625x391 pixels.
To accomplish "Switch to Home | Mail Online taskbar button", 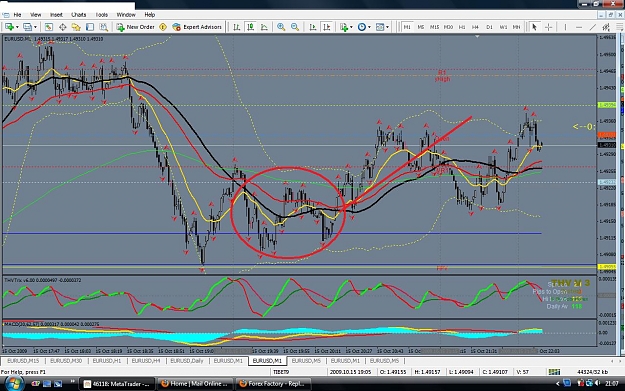I will (194, 384).
